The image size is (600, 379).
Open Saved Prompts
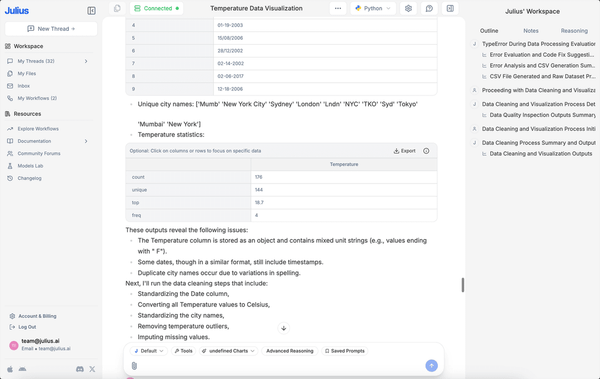[344, 351]
